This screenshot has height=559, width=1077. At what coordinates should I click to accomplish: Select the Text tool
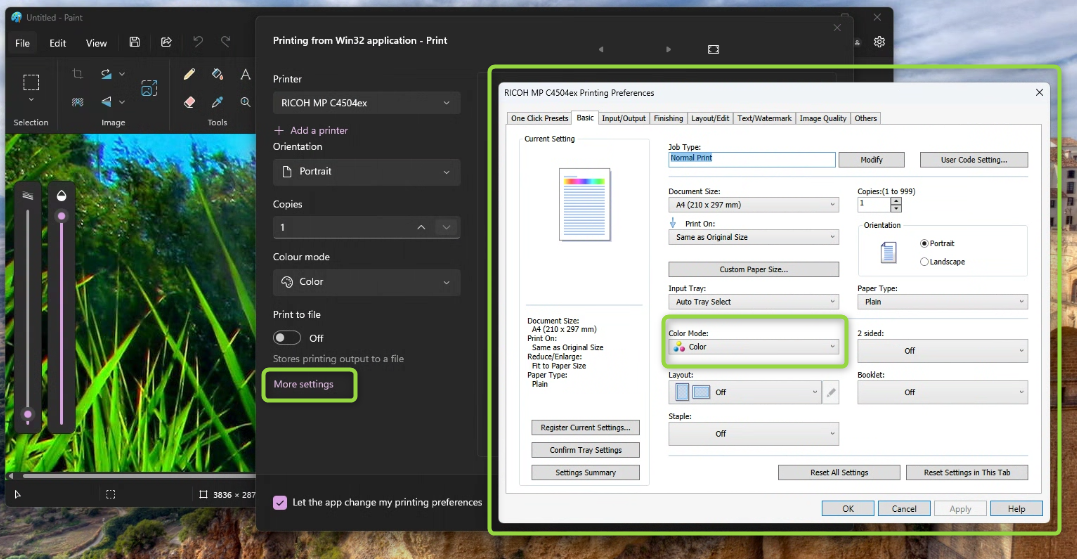click(x=245, y=74)
